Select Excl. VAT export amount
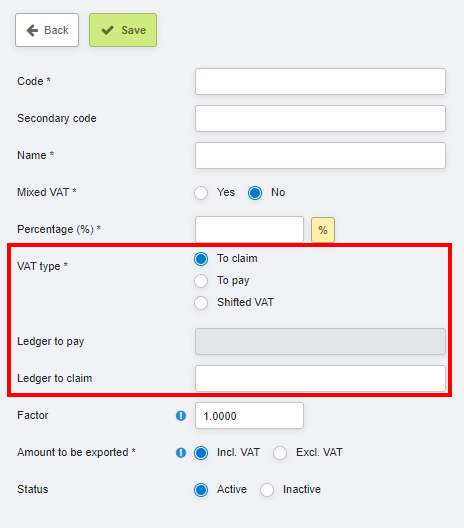The image size is (464, 528). click(280, 453)
